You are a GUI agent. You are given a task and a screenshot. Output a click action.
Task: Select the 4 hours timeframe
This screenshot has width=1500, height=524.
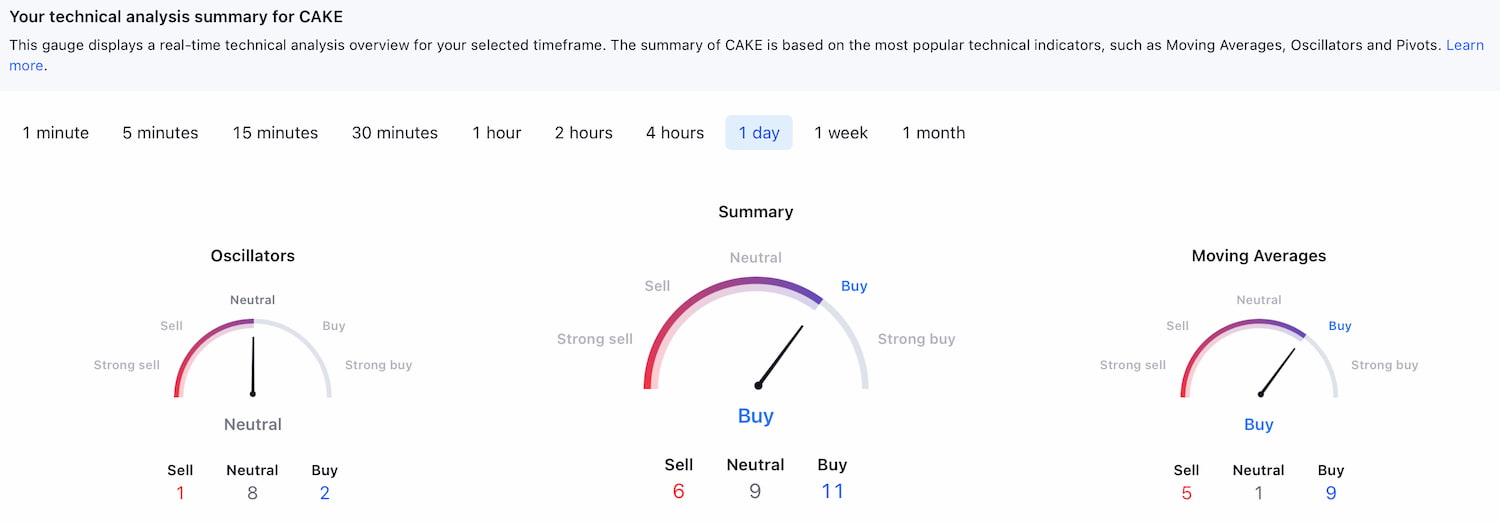tap(675, 133)
